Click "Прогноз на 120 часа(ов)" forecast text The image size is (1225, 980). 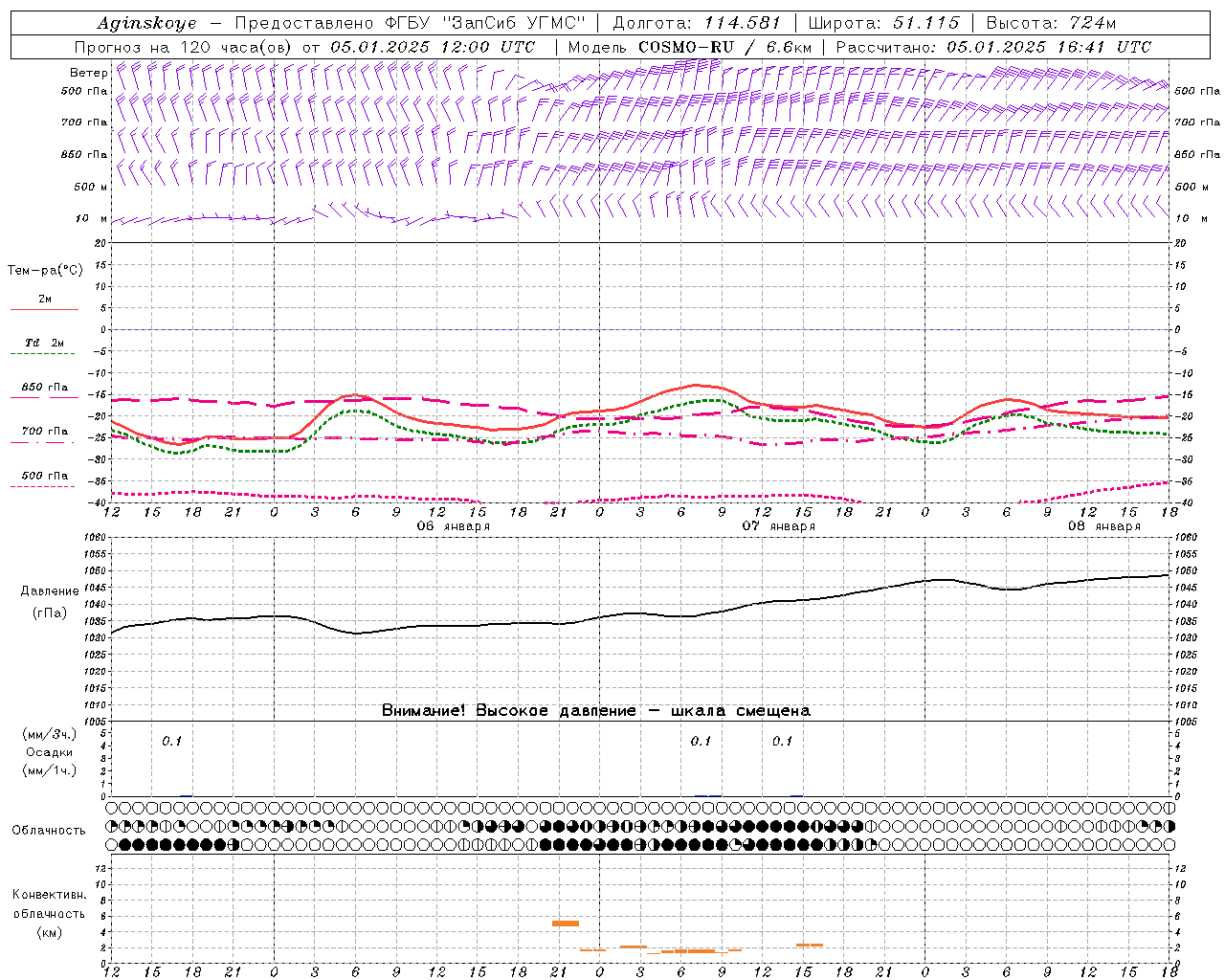185,47
